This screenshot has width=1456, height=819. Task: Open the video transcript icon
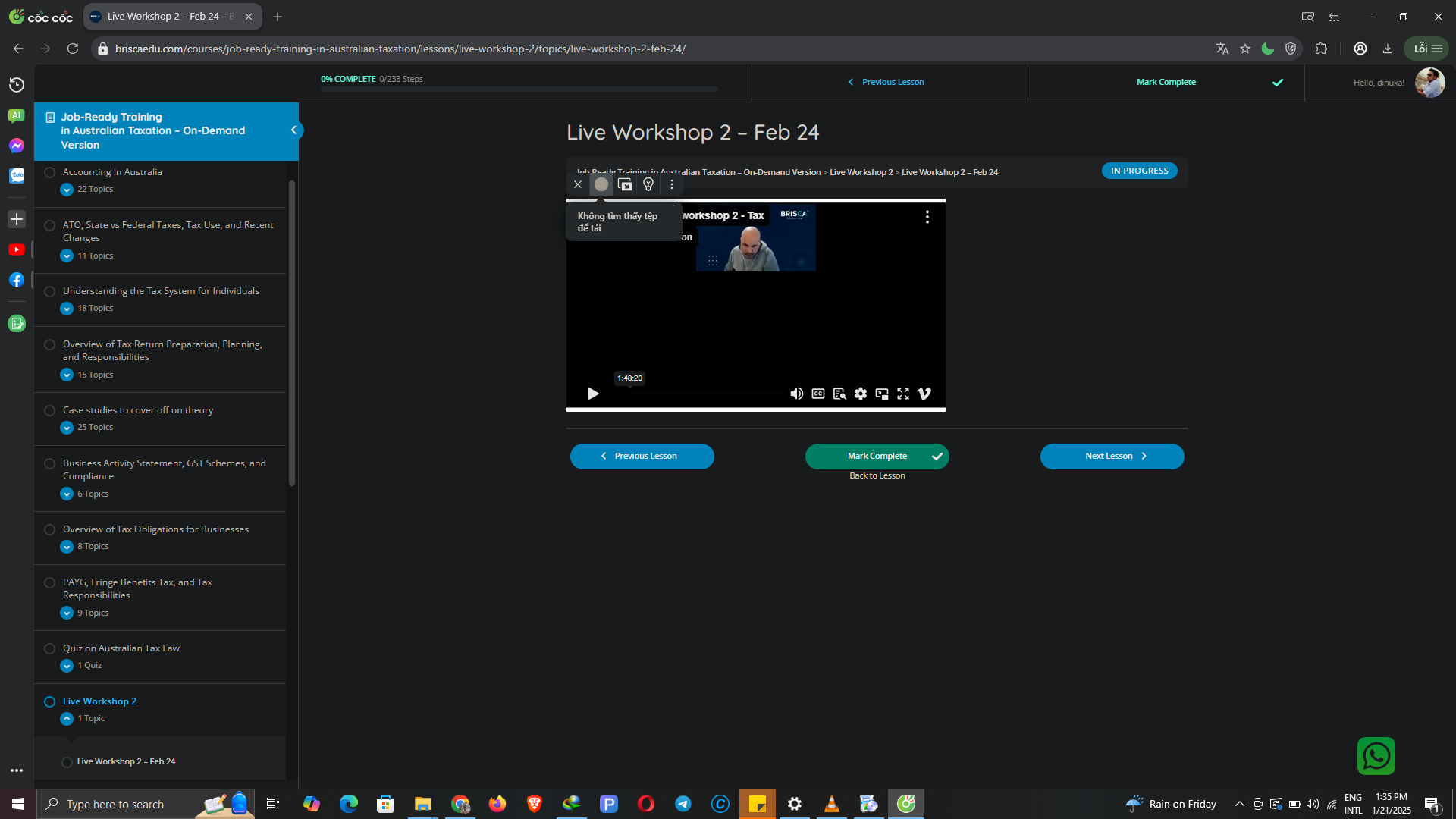(x=839, y=394)
